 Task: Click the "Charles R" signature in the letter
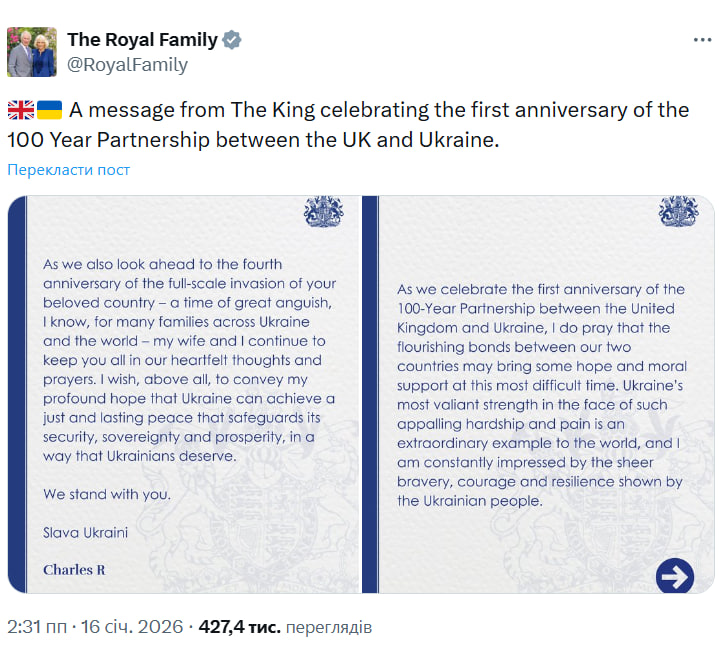pos(74,570)
